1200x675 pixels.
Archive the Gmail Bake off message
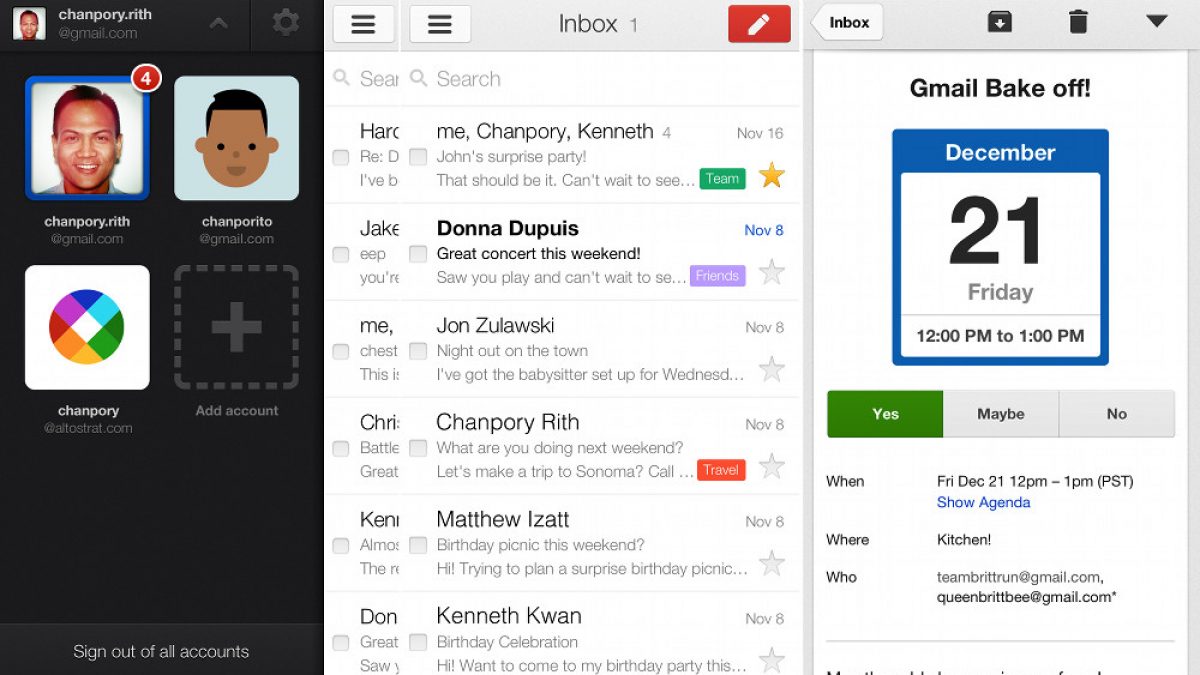999,21
